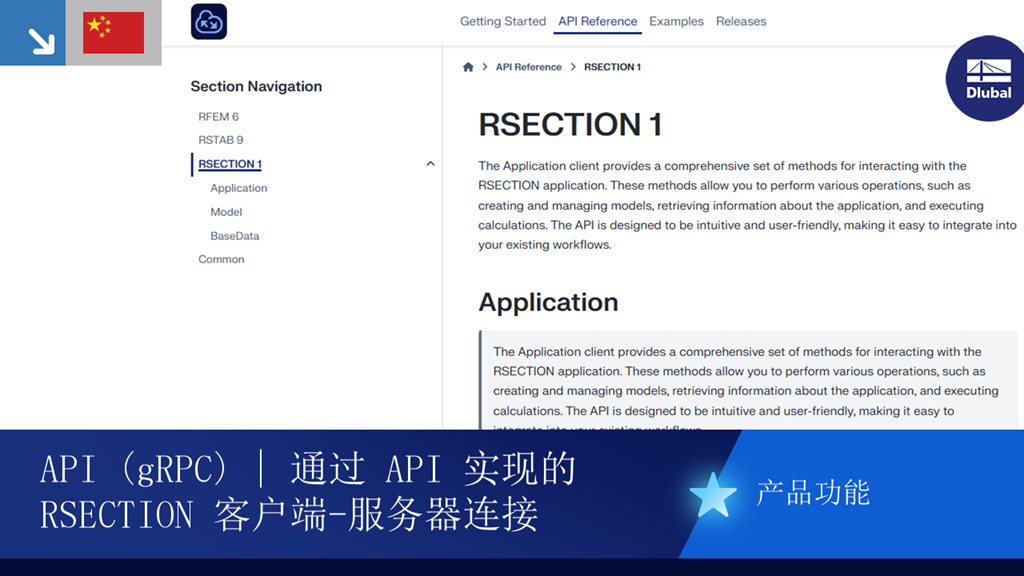1024x576 pixels.
Task: Open the Examples tab
Action: click(677, 21)
